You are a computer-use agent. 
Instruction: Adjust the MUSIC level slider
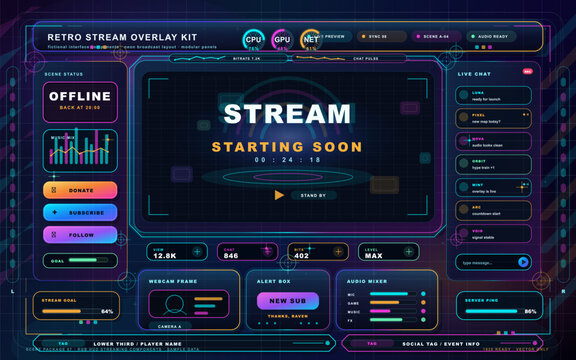coord(393,311)
